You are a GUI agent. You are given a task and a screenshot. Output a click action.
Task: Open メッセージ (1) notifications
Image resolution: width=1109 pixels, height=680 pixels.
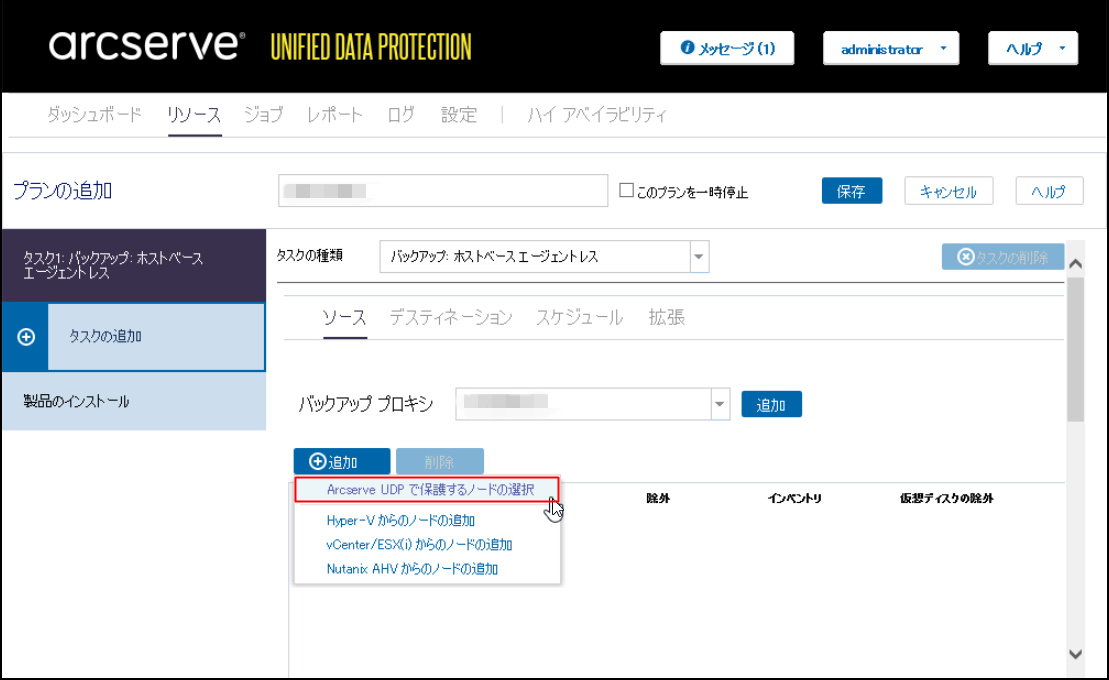[727, 48]
